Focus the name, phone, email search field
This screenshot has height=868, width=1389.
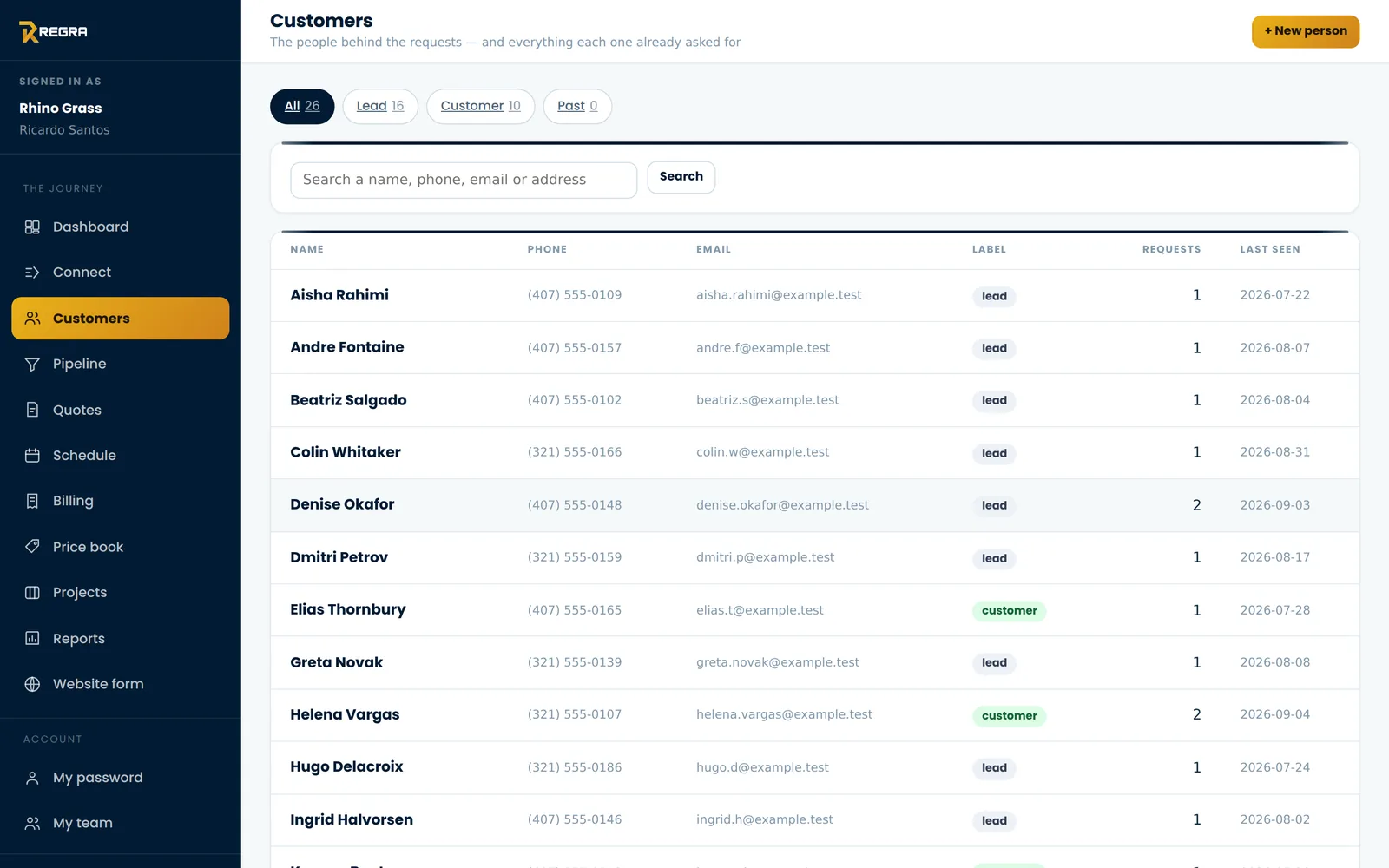[464, 180]
